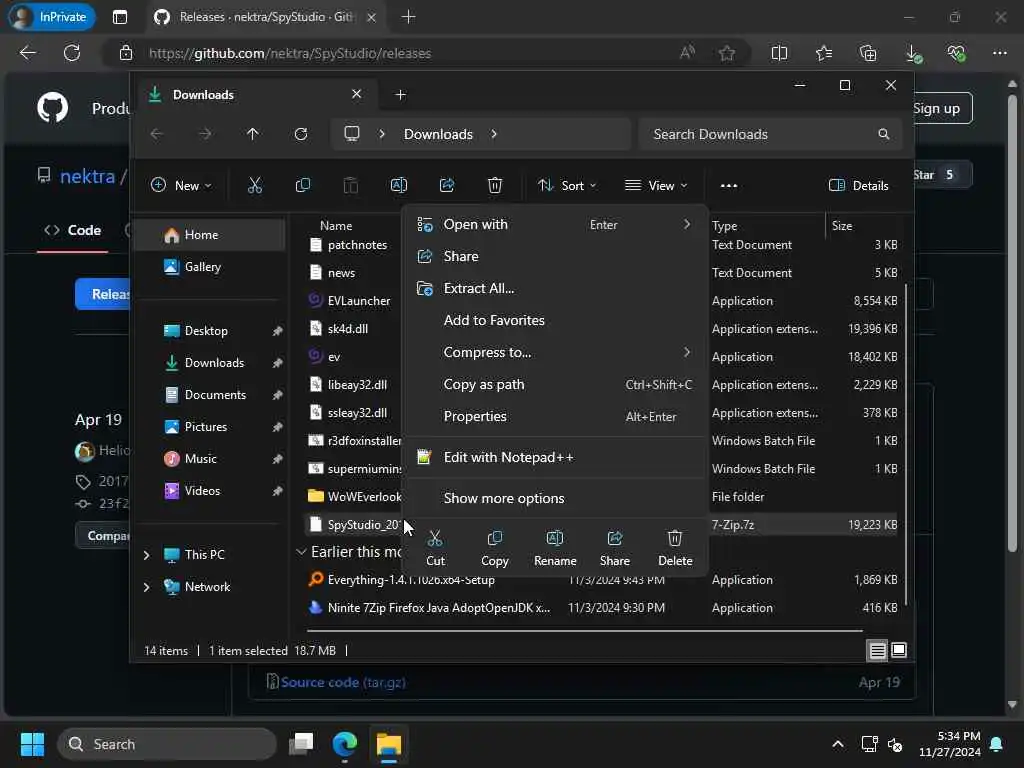Viewport: 1024px width, 768px height.
Task: Open Properties from the context menu
Action: pyautogui.click(x=554, y=416)
